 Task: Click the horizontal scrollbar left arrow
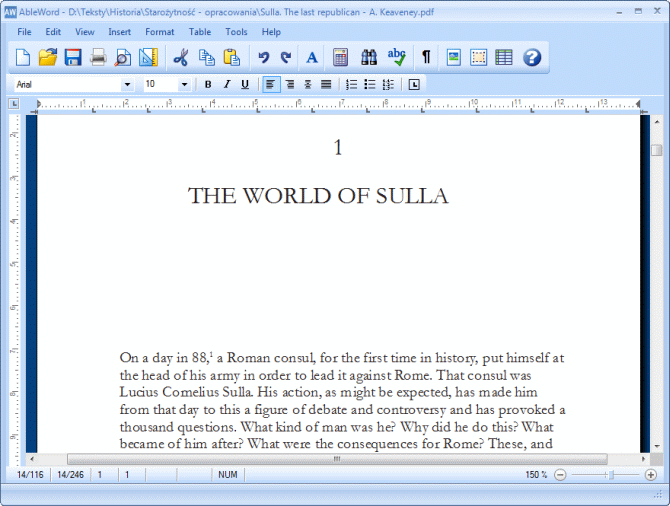click(32, 459)
